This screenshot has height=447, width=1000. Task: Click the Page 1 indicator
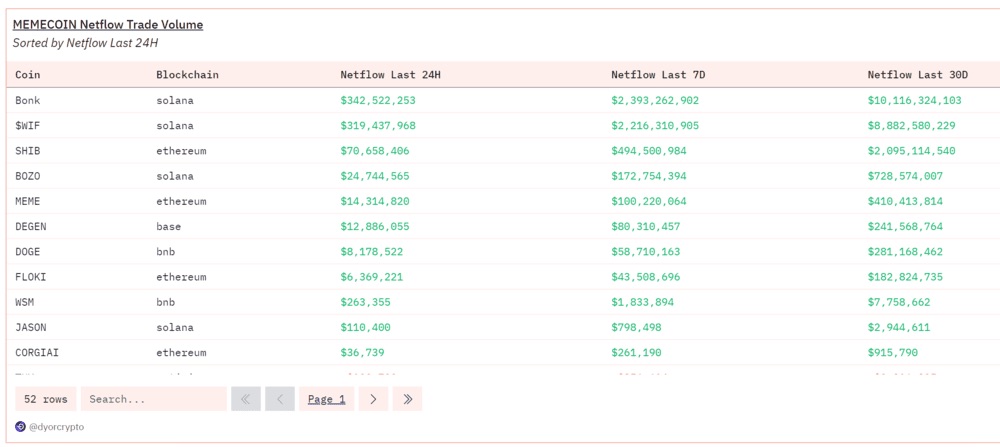(326, 399)
